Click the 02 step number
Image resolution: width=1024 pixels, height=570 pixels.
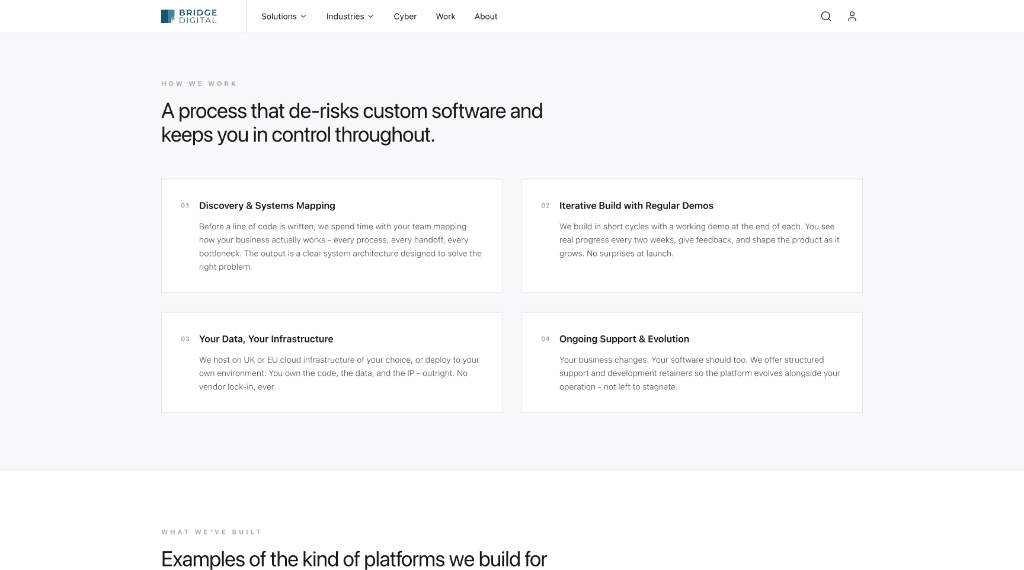tap(545, 206)
